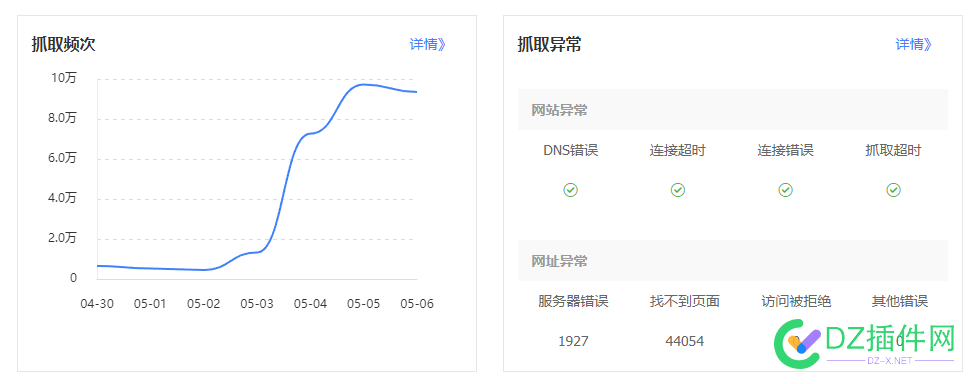Click the 6.0万 y-axis label
Screen dimensions: 974x384
pyautogui.click(x=63, y=158)
